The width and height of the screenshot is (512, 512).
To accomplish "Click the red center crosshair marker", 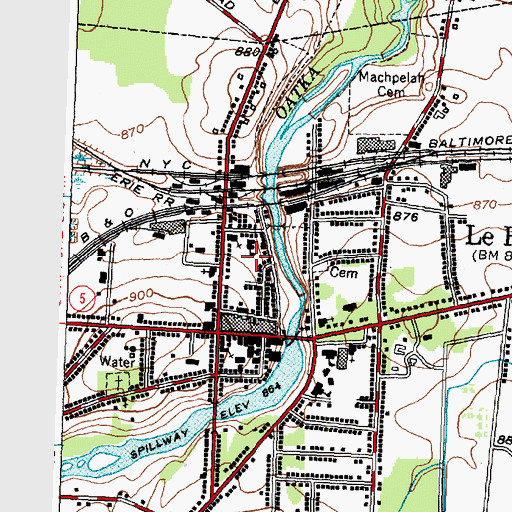I will click(256, 256).
